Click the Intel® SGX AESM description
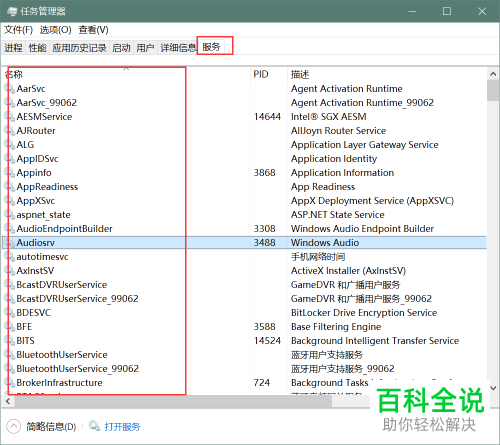This screenshot has height=445, width=500. tap(329, 117)
